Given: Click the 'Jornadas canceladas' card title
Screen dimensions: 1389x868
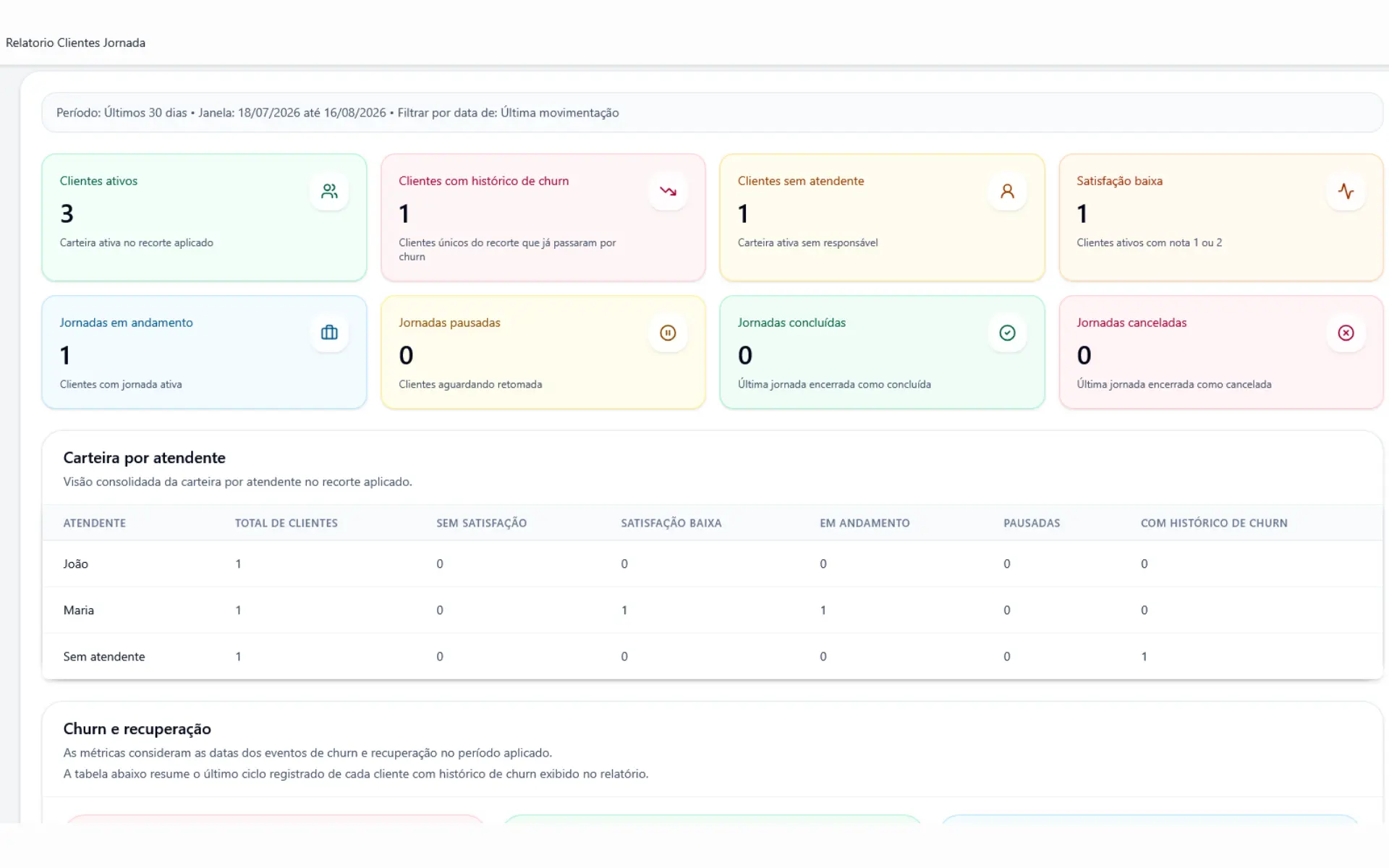Looking at the screenshot, I should 1131,323.
